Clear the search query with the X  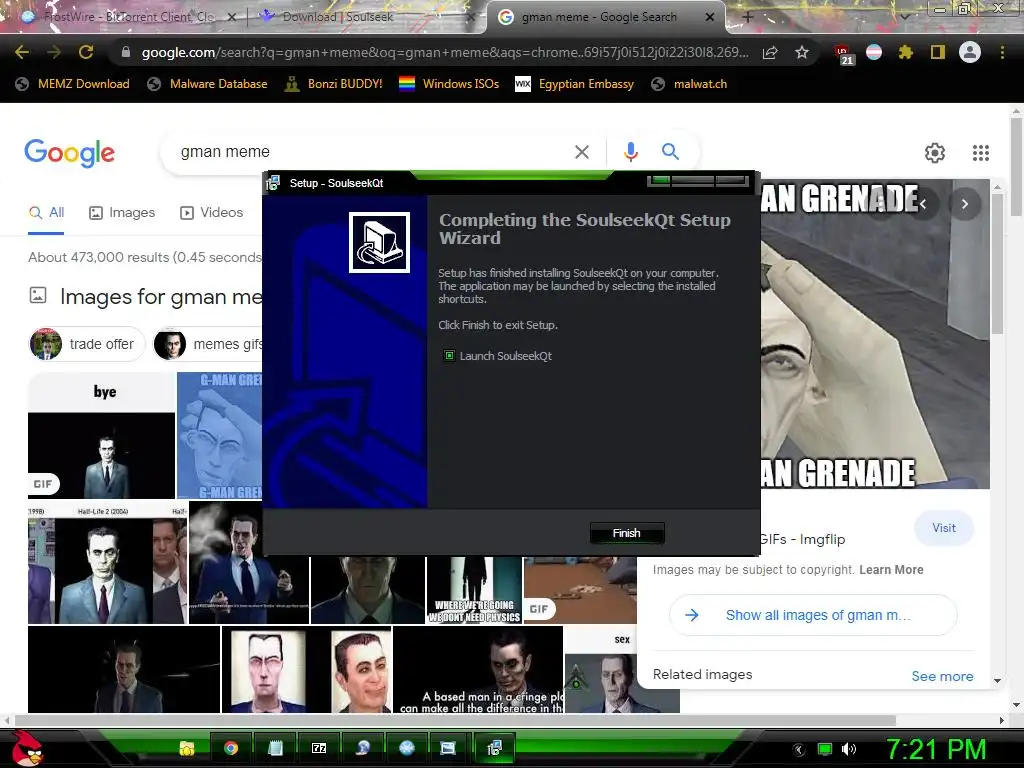[x=581, y=152]
